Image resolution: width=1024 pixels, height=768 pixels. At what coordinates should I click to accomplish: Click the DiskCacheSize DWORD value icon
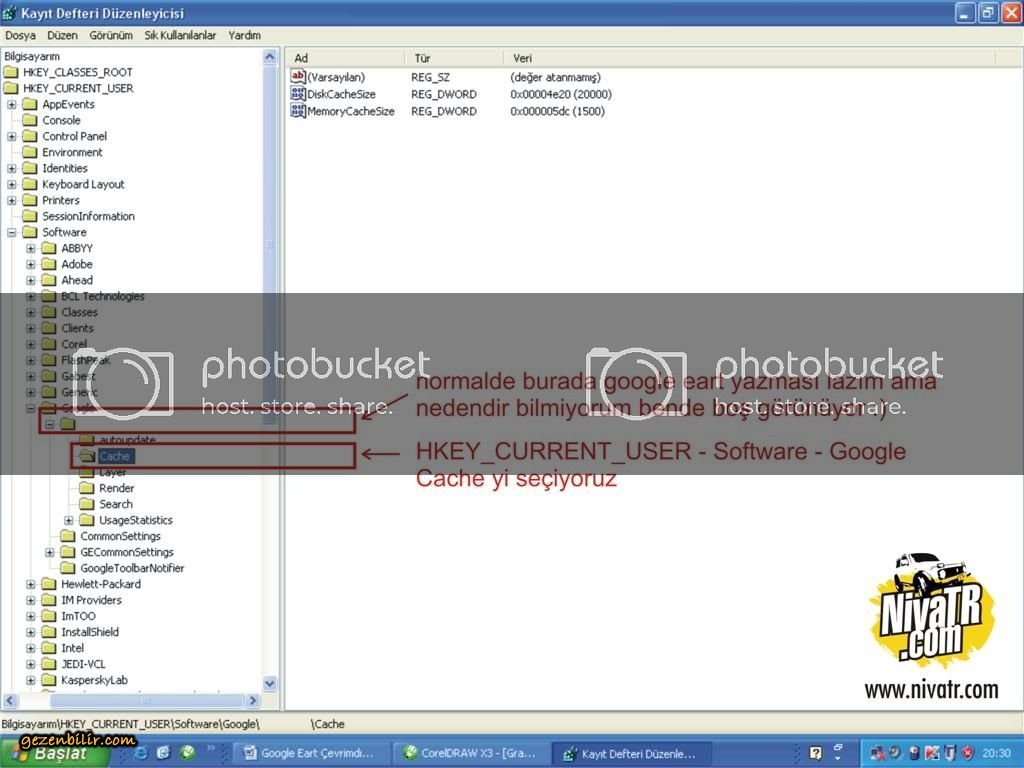tap(297, 94)
